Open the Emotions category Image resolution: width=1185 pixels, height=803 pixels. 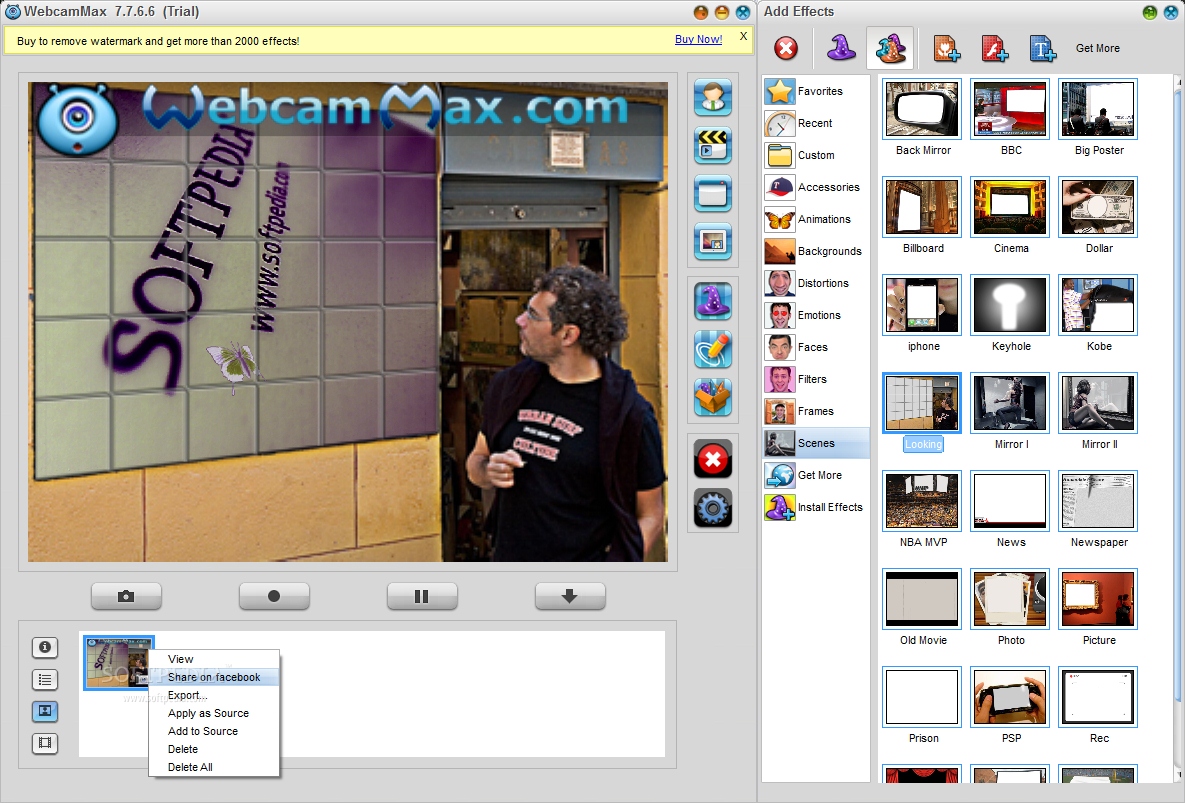pyautogui.click(x=816, y=315)
